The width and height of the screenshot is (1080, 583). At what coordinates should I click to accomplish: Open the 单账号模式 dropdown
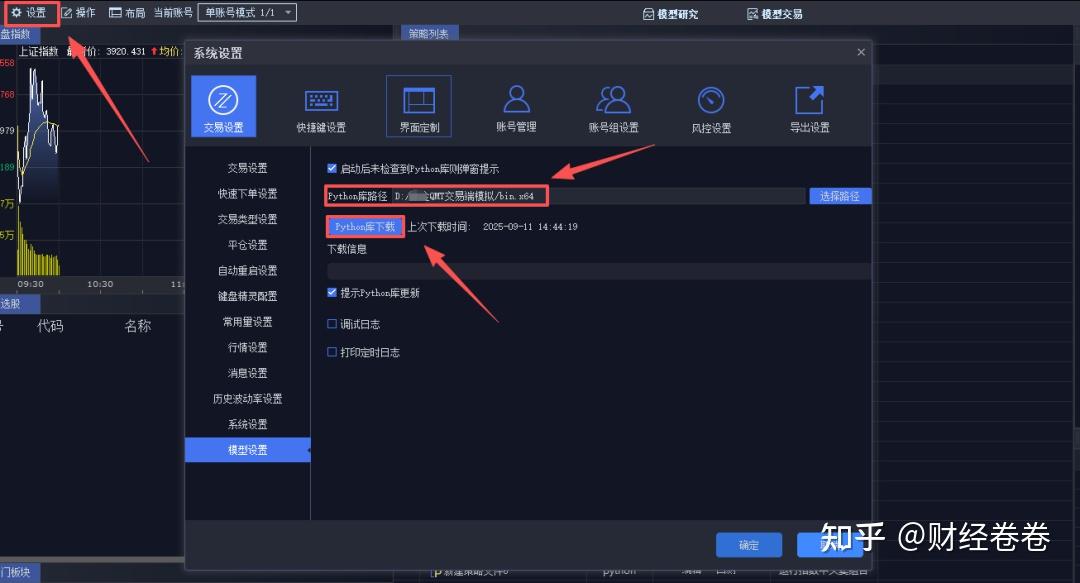point(247,13)
